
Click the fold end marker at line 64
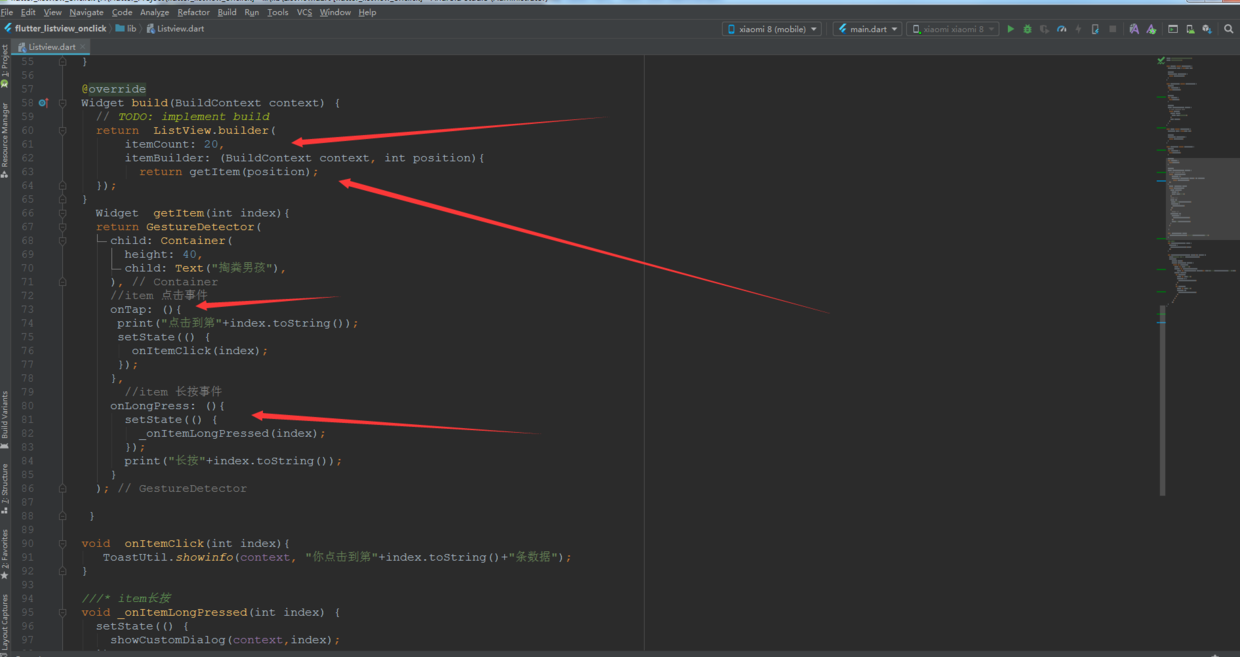pos(62,185)
